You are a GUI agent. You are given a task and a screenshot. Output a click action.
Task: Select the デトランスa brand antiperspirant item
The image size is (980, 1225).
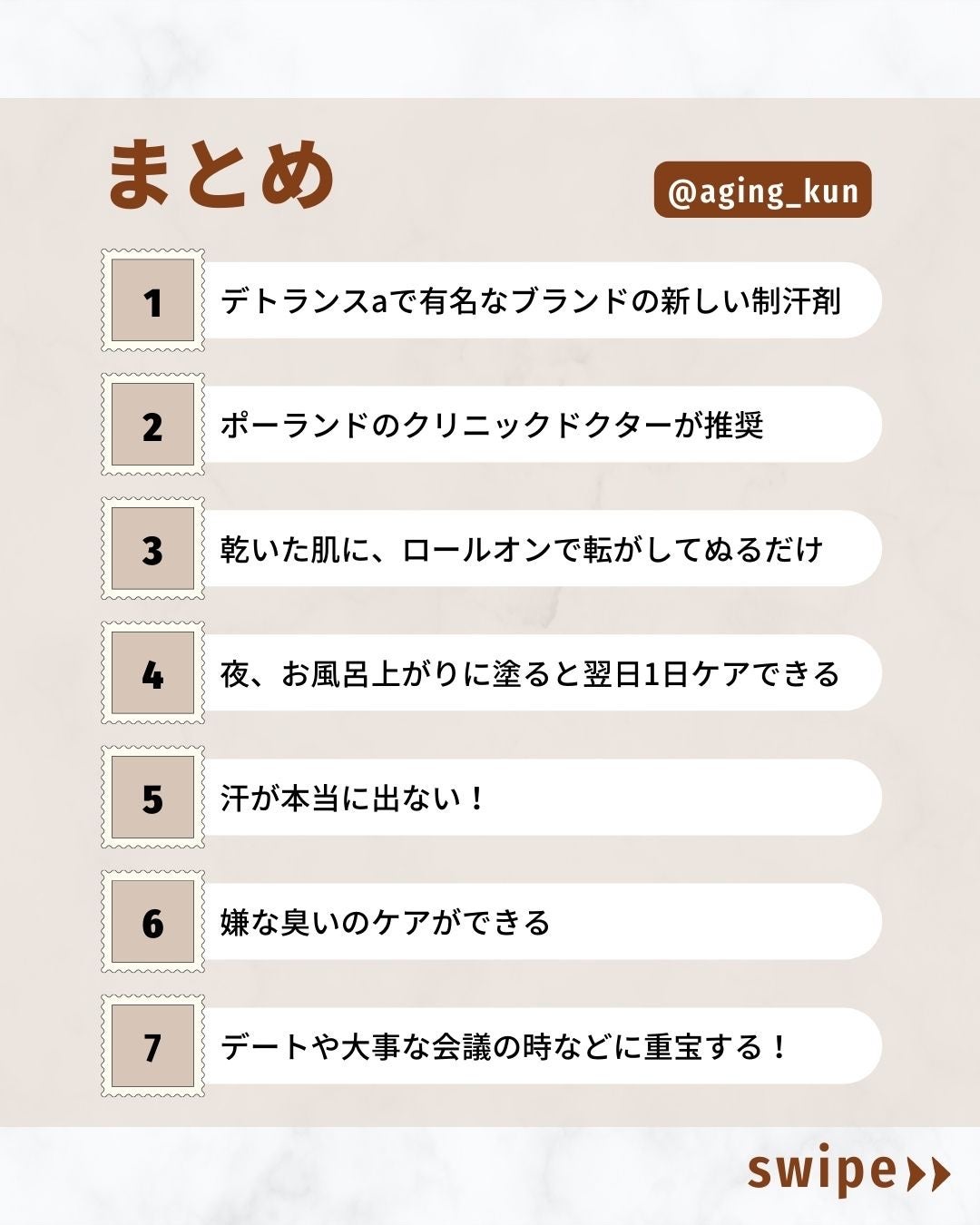coord(531,301)
